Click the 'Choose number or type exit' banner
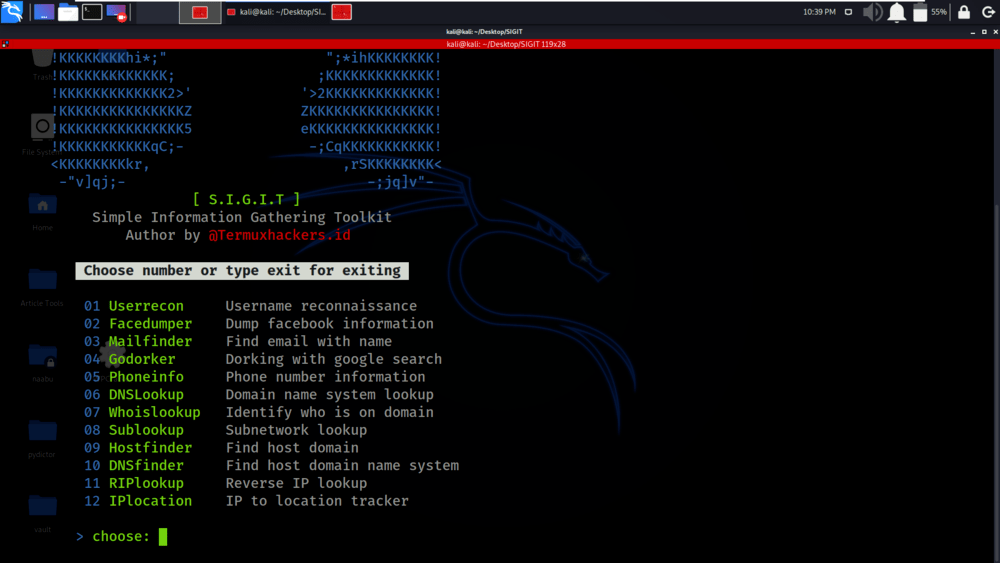 [x=242, y=271]
